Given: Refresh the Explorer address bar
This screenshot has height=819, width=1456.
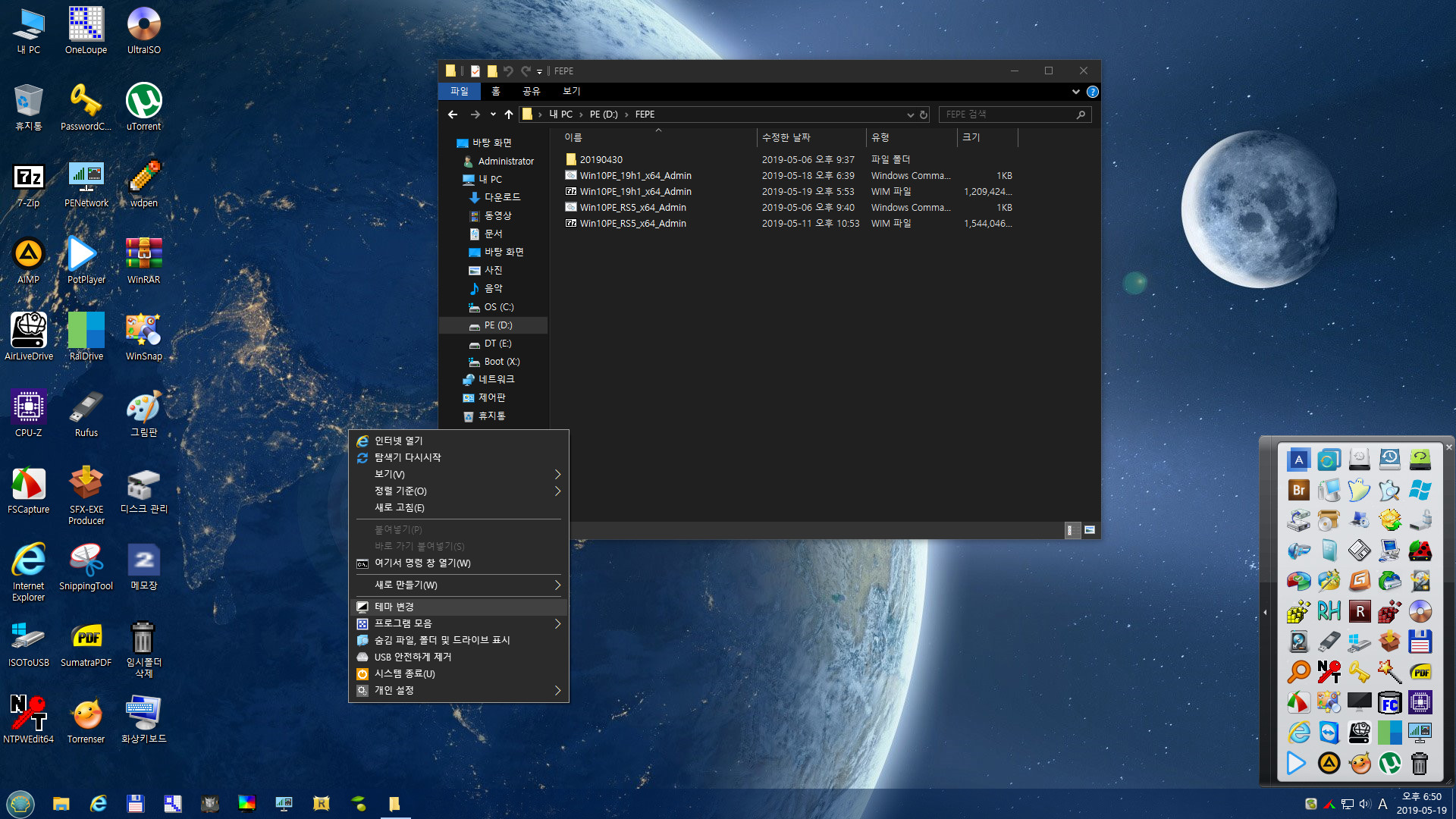Looking at the screenshot, I should point(923,115).
